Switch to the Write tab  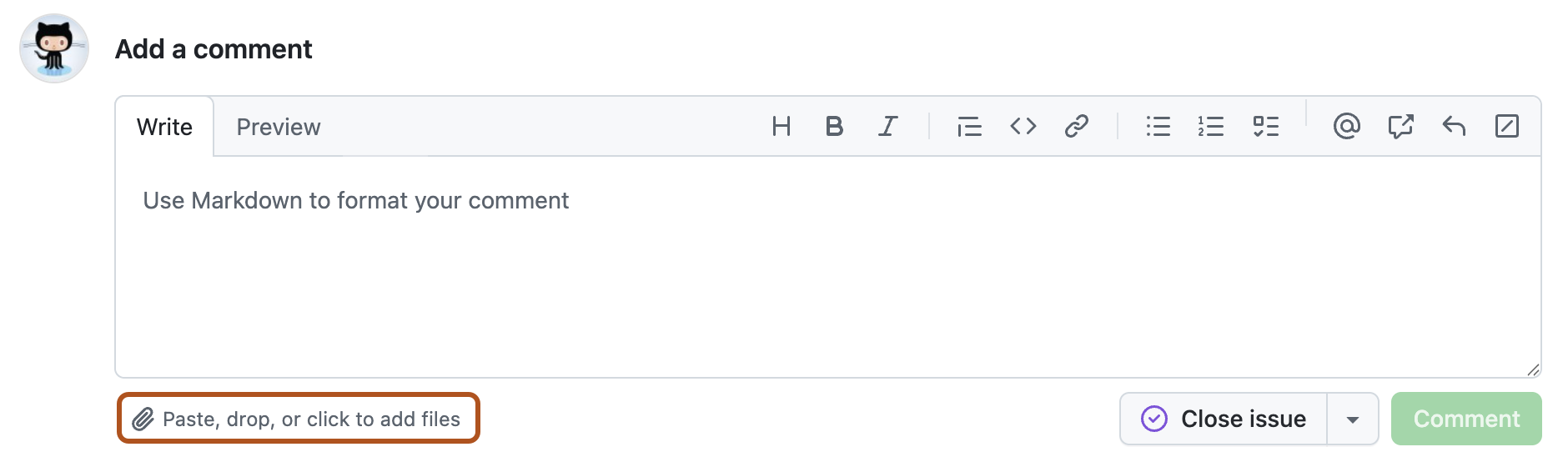(x=164, y=127)
